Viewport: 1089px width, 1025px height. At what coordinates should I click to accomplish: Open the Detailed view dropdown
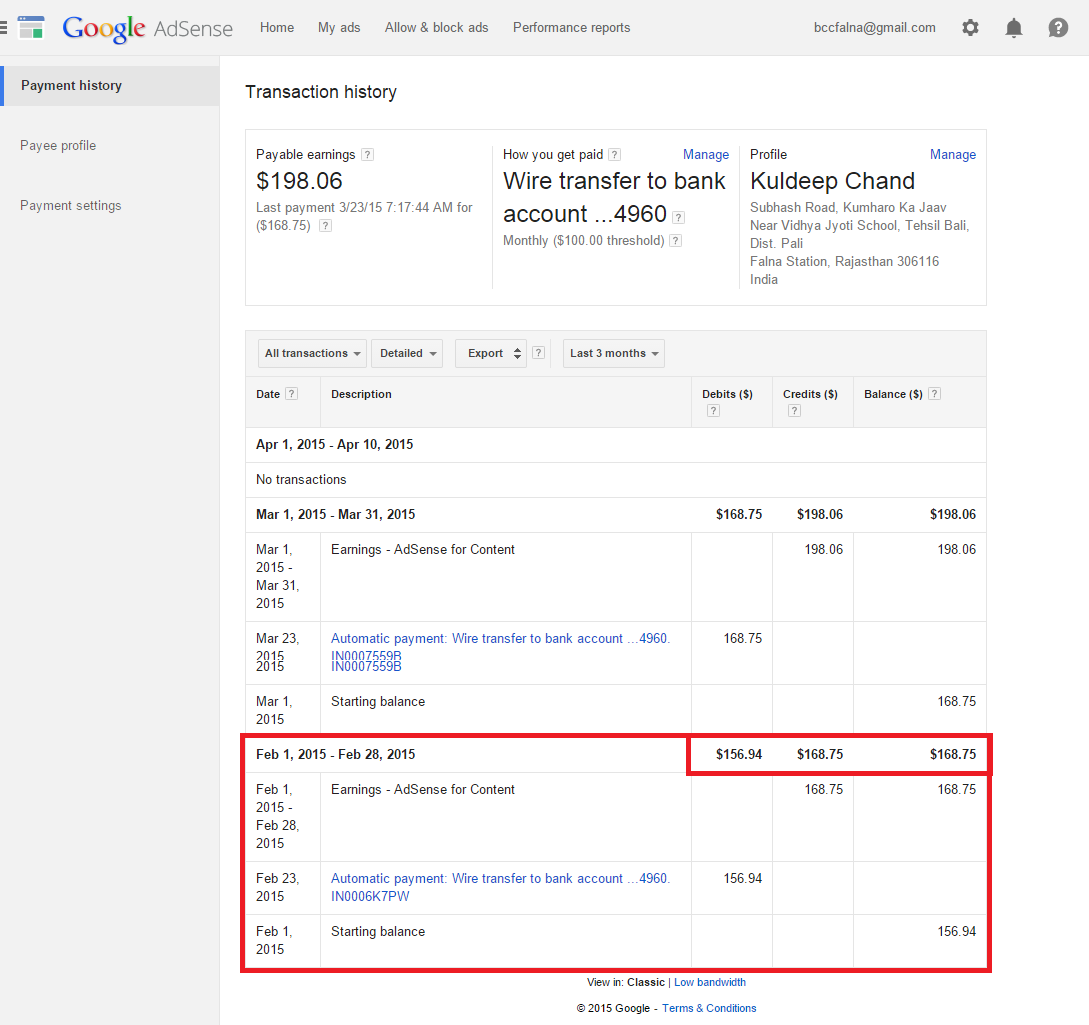click(407, 353)
